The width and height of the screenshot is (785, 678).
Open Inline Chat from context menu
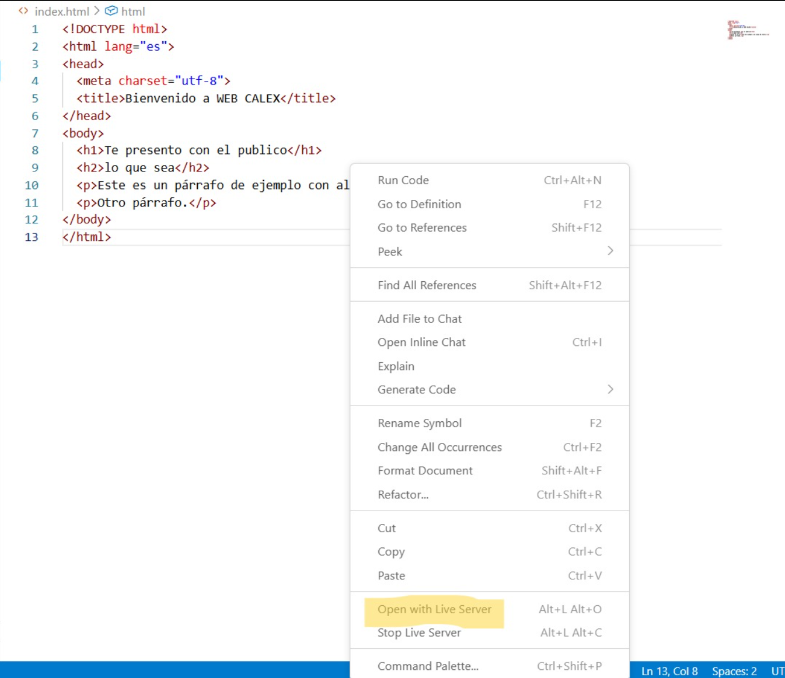[x=490, y=343]
